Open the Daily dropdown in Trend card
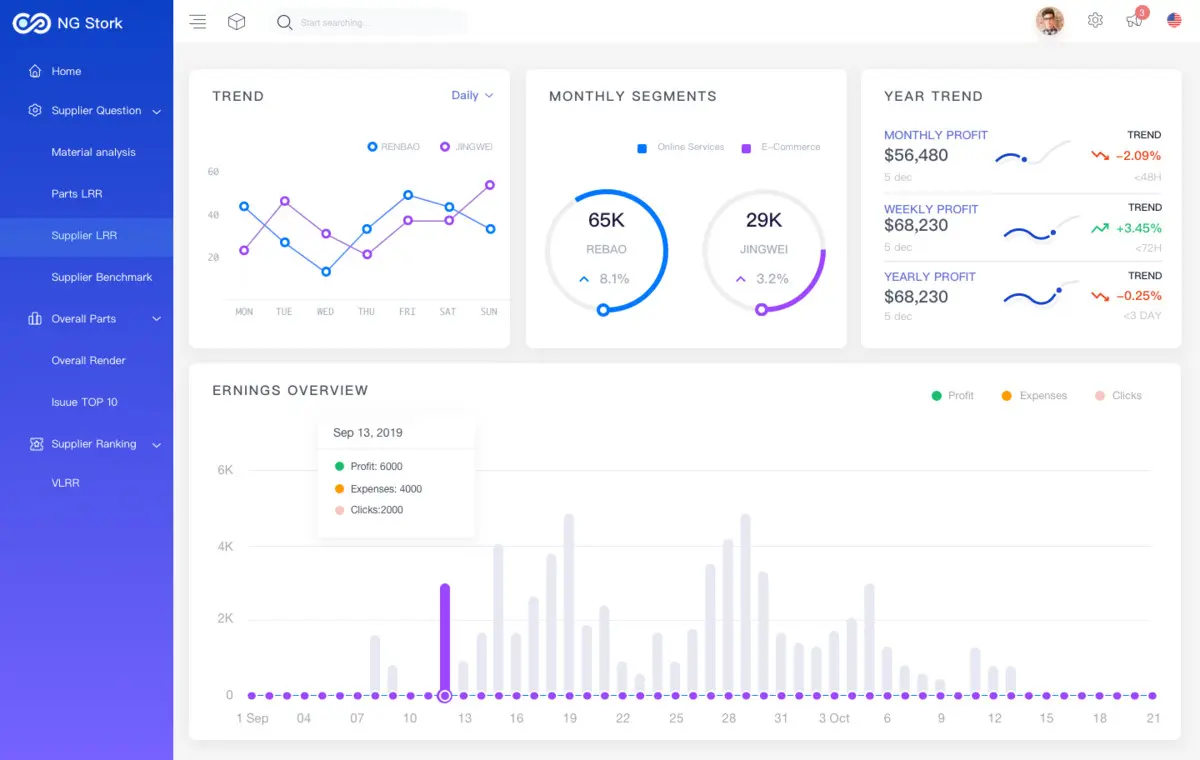The width and height of the screenshot is (1200, 760). coord(472,96)
